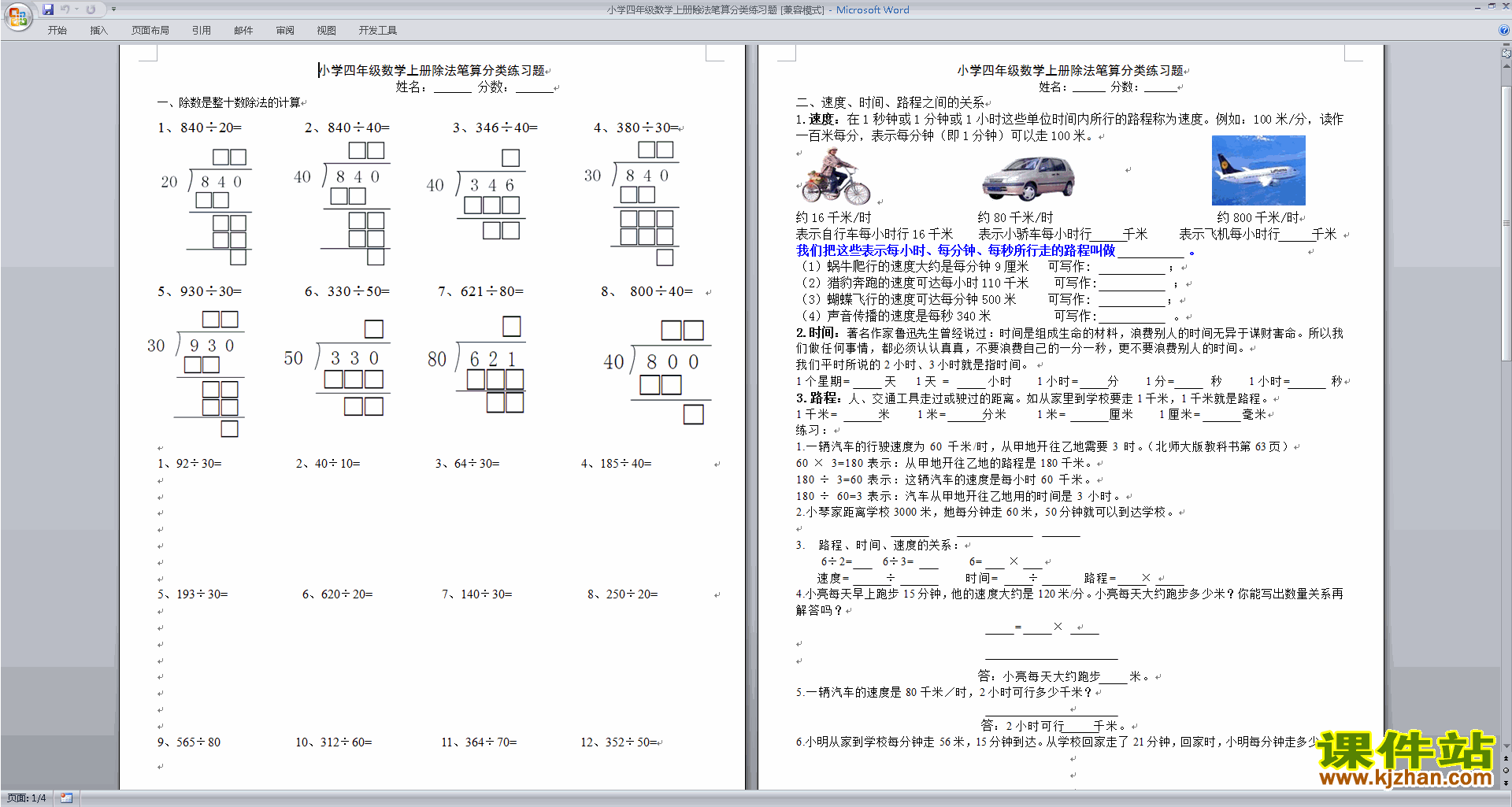This screenshot has height=807, width=1512.
Task: Click the heading 一、除数是整十数除法的计算
Action: pyautogui.click(x=229, y=102)
